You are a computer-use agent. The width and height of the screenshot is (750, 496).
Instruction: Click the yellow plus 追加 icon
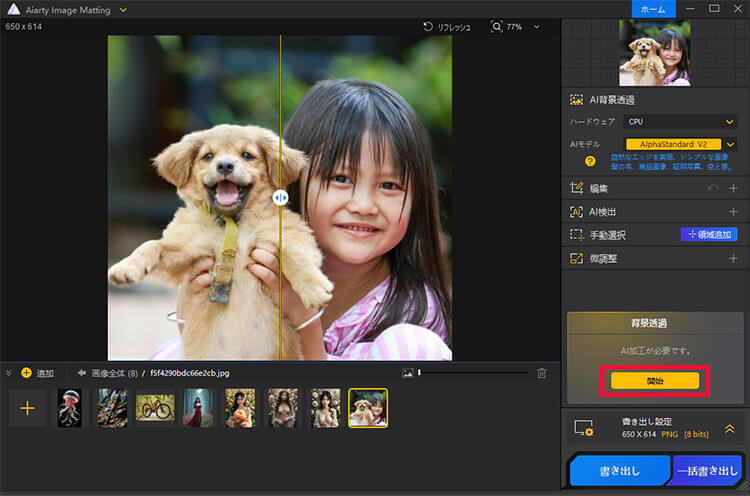click(x=26, y=373)
